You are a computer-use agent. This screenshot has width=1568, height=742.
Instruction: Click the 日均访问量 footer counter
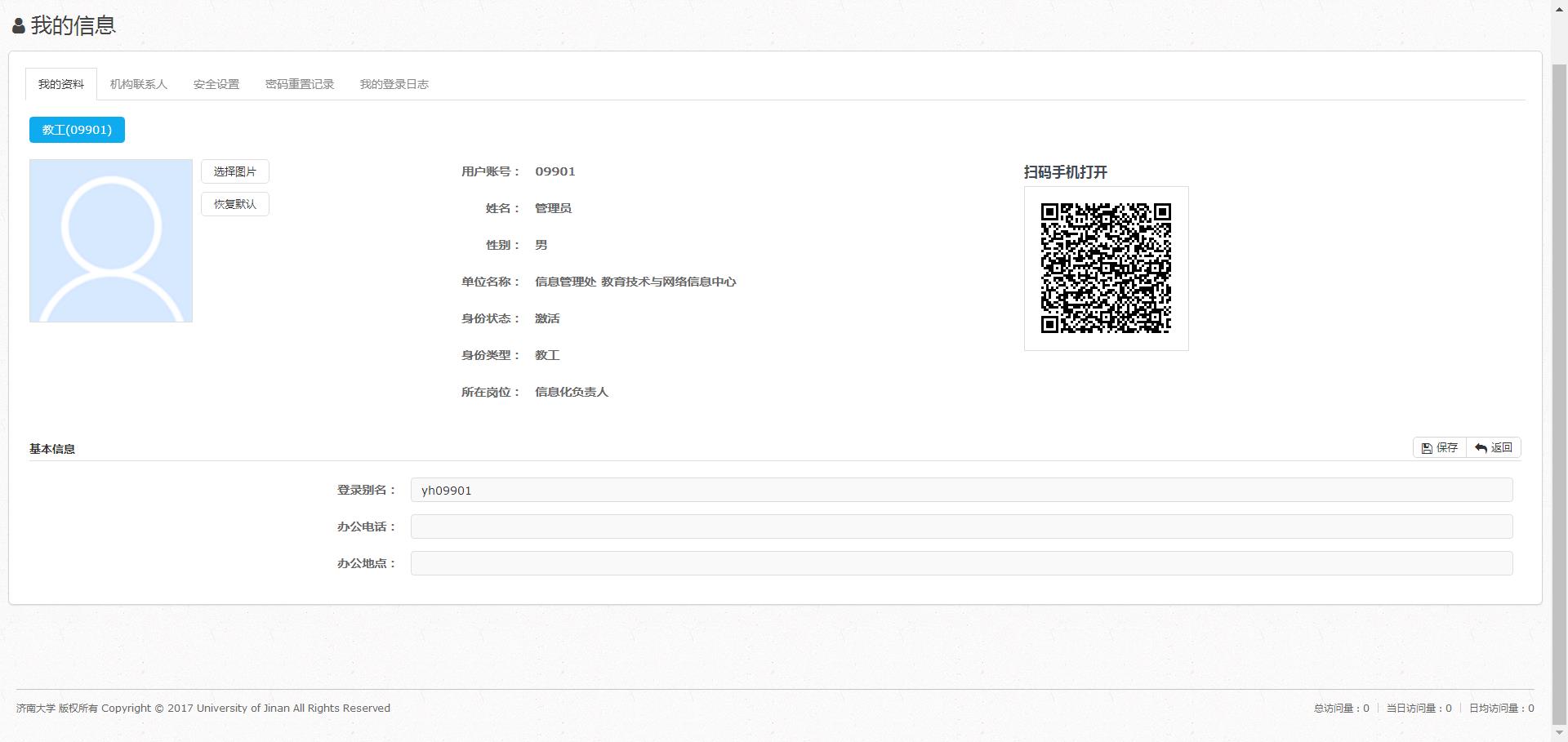click(x=1502, y=709)
